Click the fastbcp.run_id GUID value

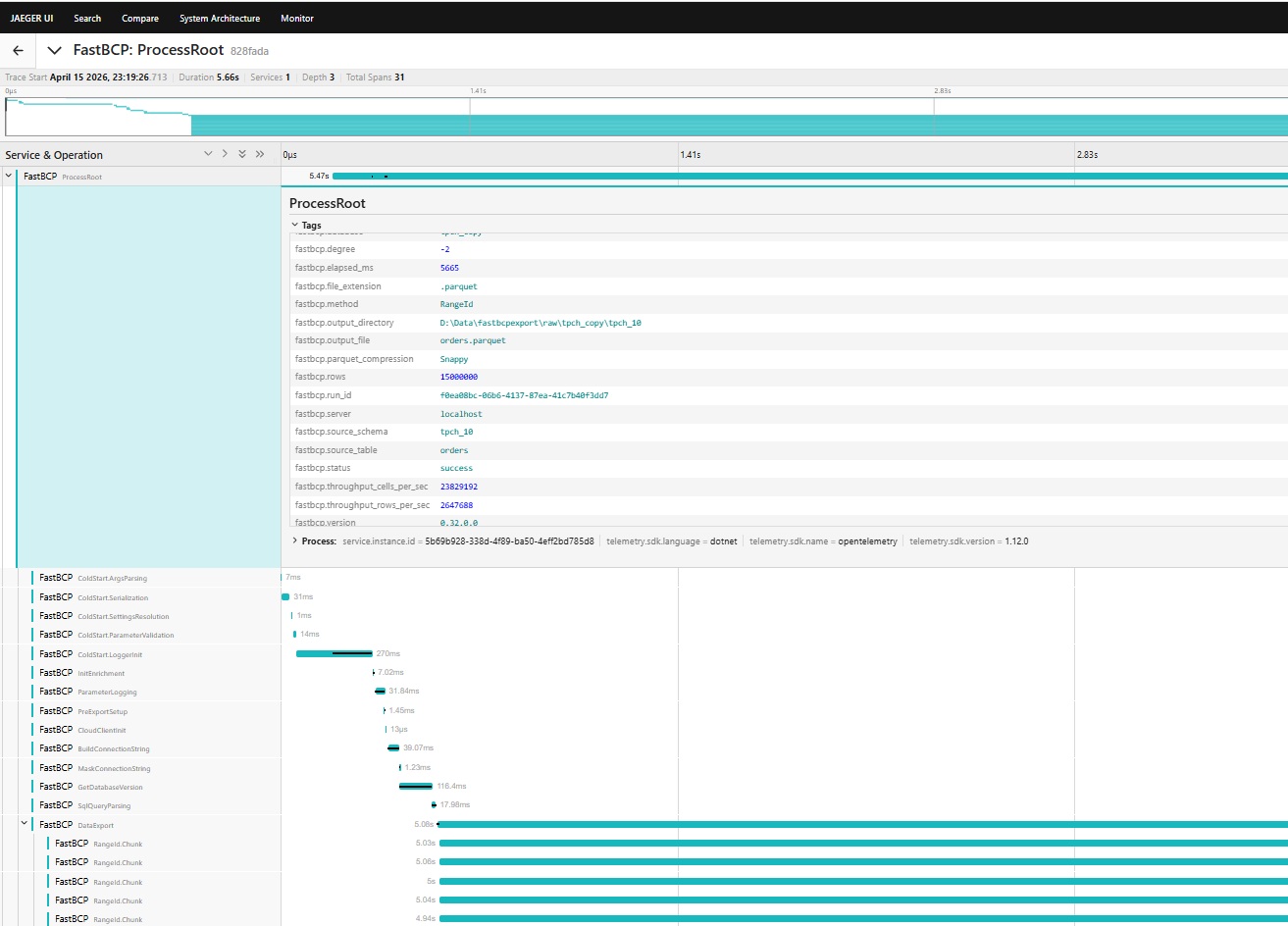point(524,395)
